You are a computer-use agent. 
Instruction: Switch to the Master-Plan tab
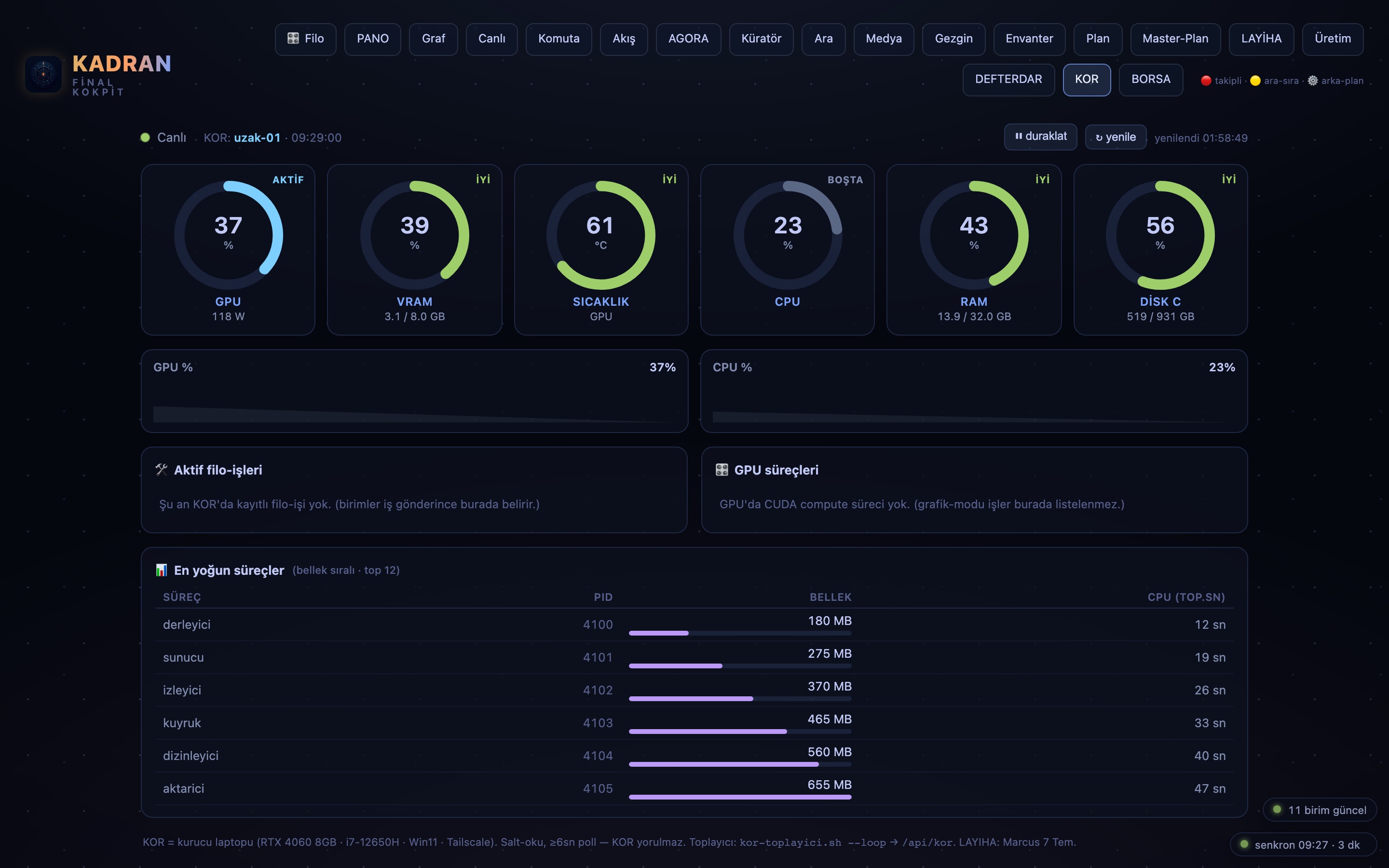[1175, 39]
